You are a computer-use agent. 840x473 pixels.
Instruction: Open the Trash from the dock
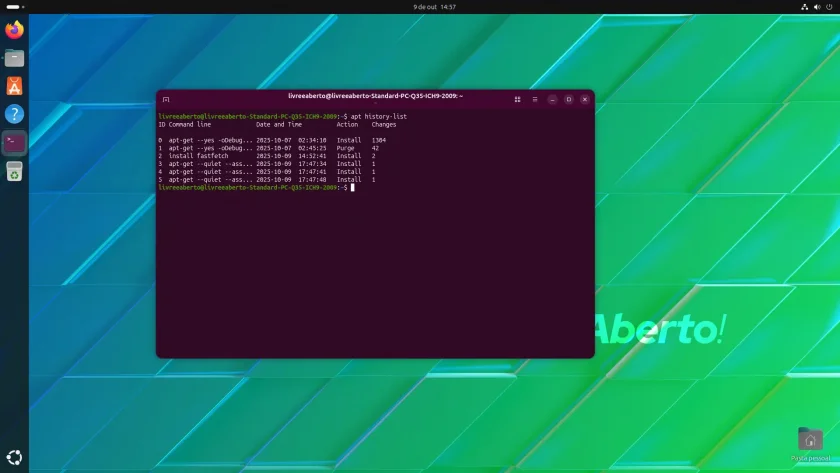[x=14, y=171]
